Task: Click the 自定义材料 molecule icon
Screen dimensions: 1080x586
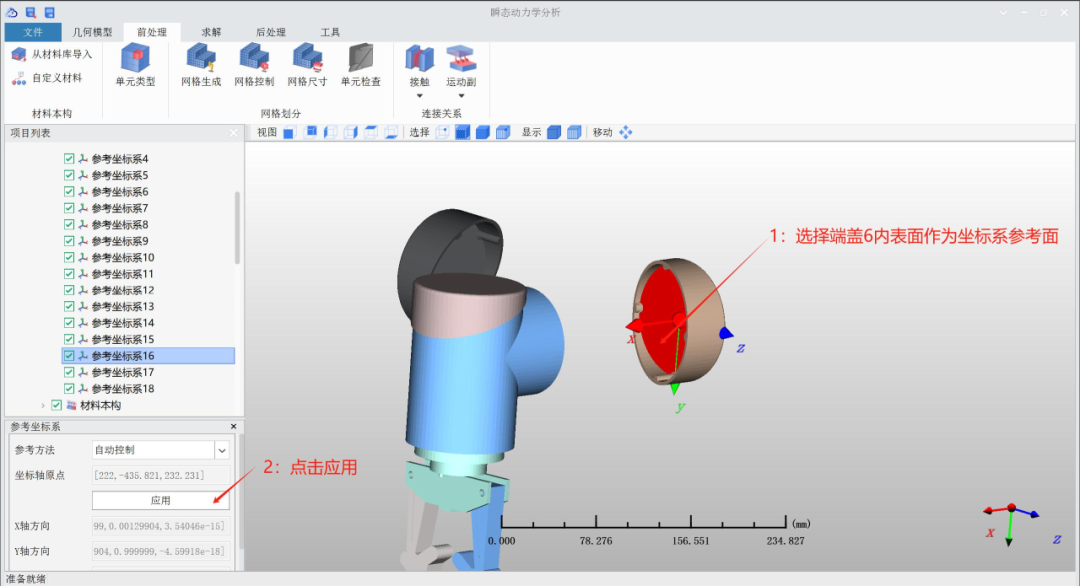Action: [19, 79]
